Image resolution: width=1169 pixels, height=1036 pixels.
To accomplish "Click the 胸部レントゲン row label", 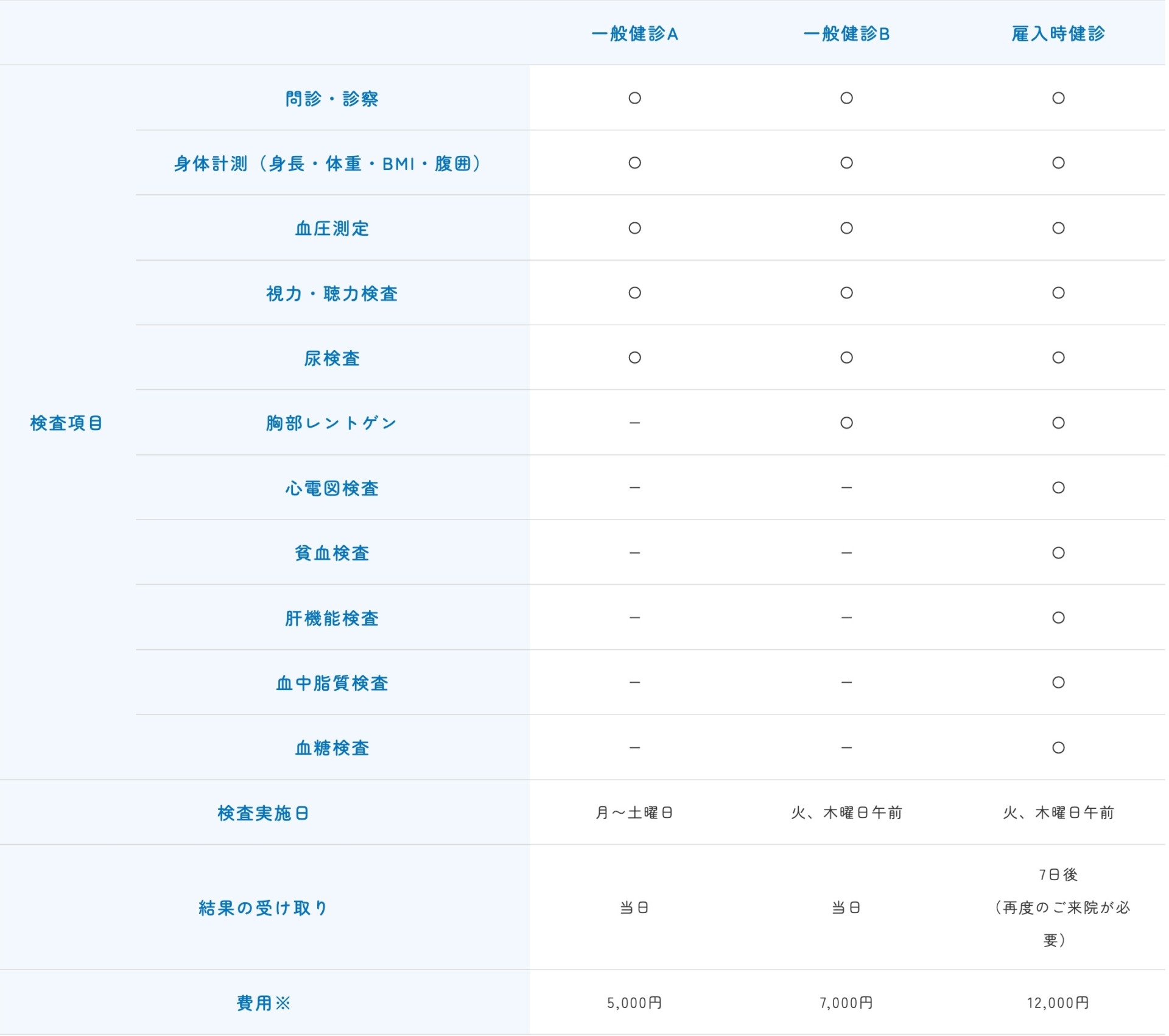I will click(332, 423).
